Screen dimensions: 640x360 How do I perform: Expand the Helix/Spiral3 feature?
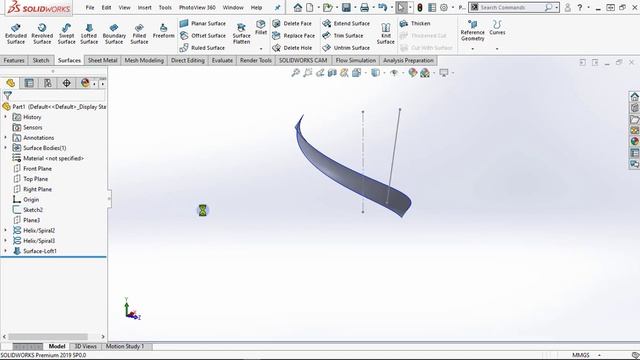click(6, 241)
